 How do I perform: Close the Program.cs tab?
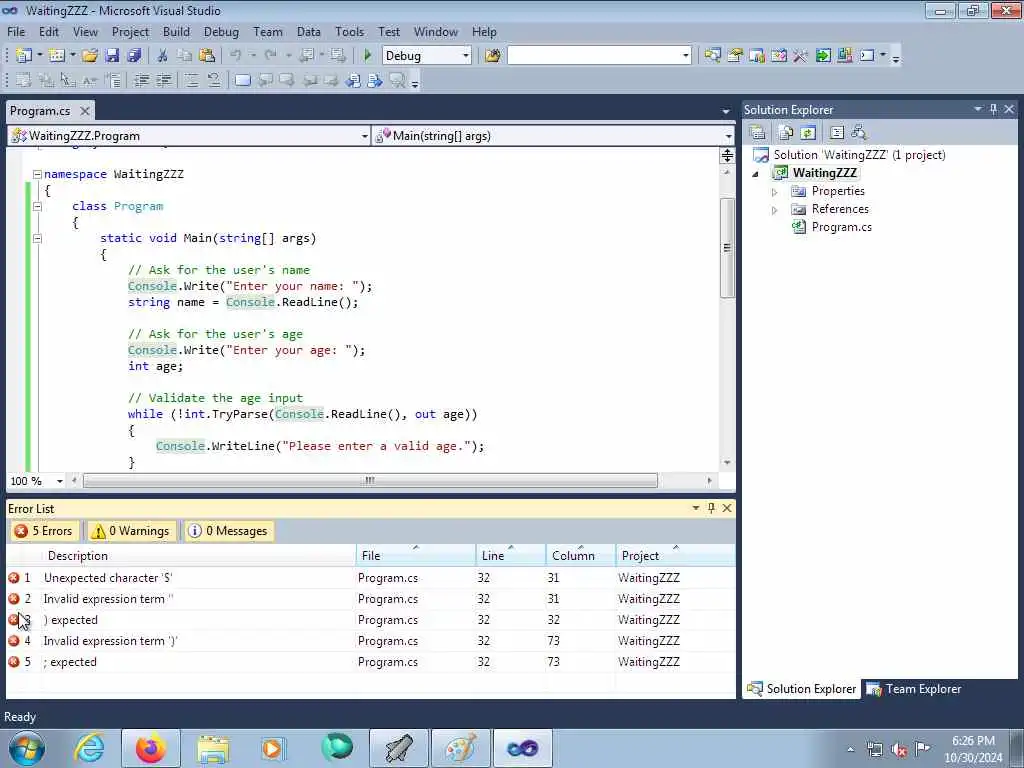pos(84,111)
